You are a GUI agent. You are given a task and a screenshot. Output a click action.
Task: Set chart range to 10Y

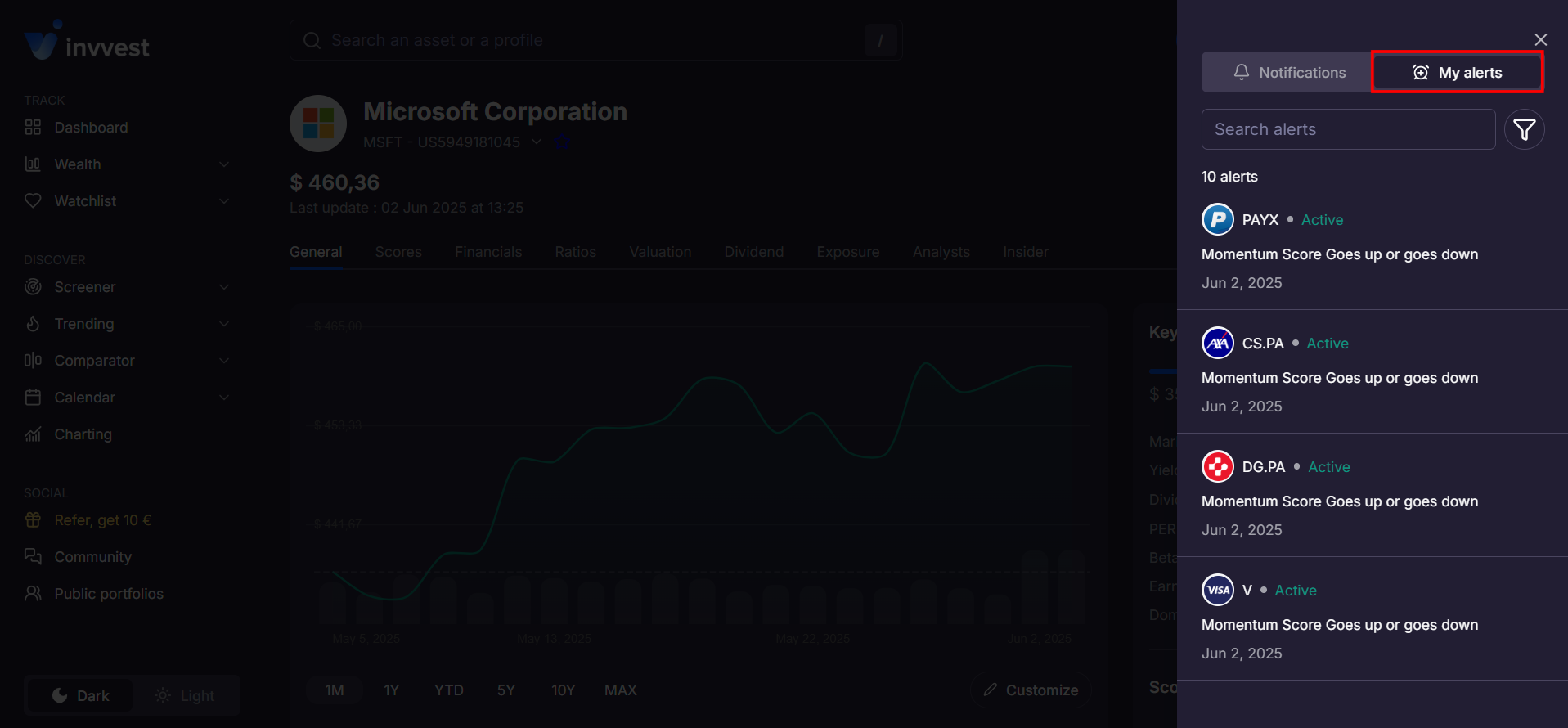tap(564, 690)
